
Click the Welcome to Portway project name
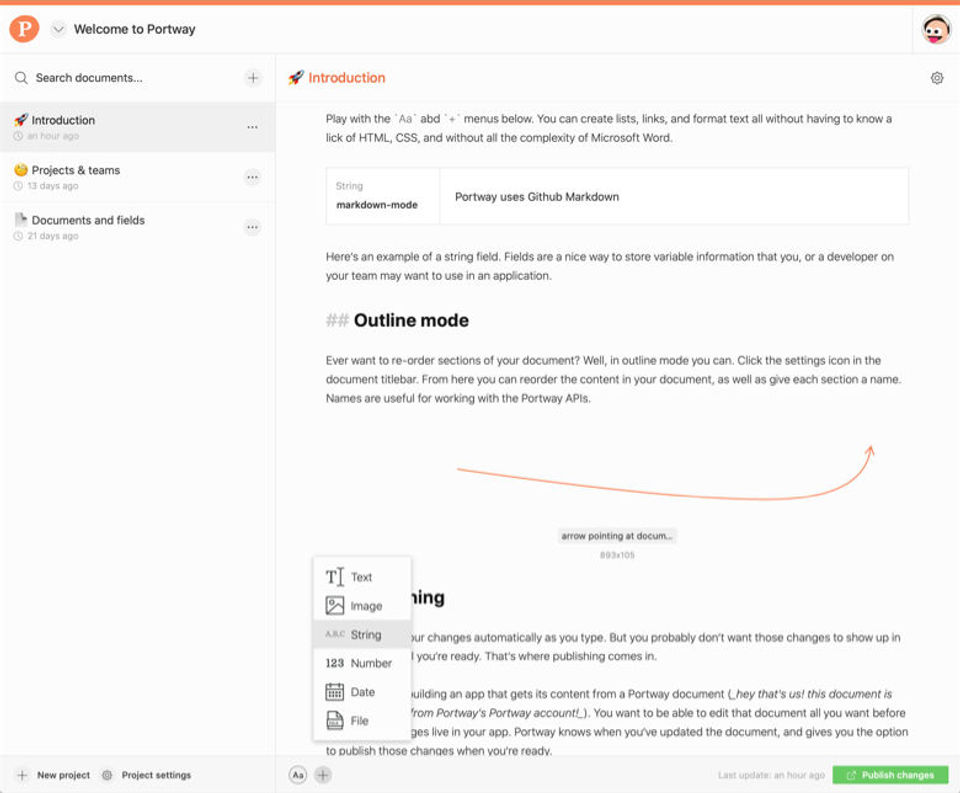(135, 29)
